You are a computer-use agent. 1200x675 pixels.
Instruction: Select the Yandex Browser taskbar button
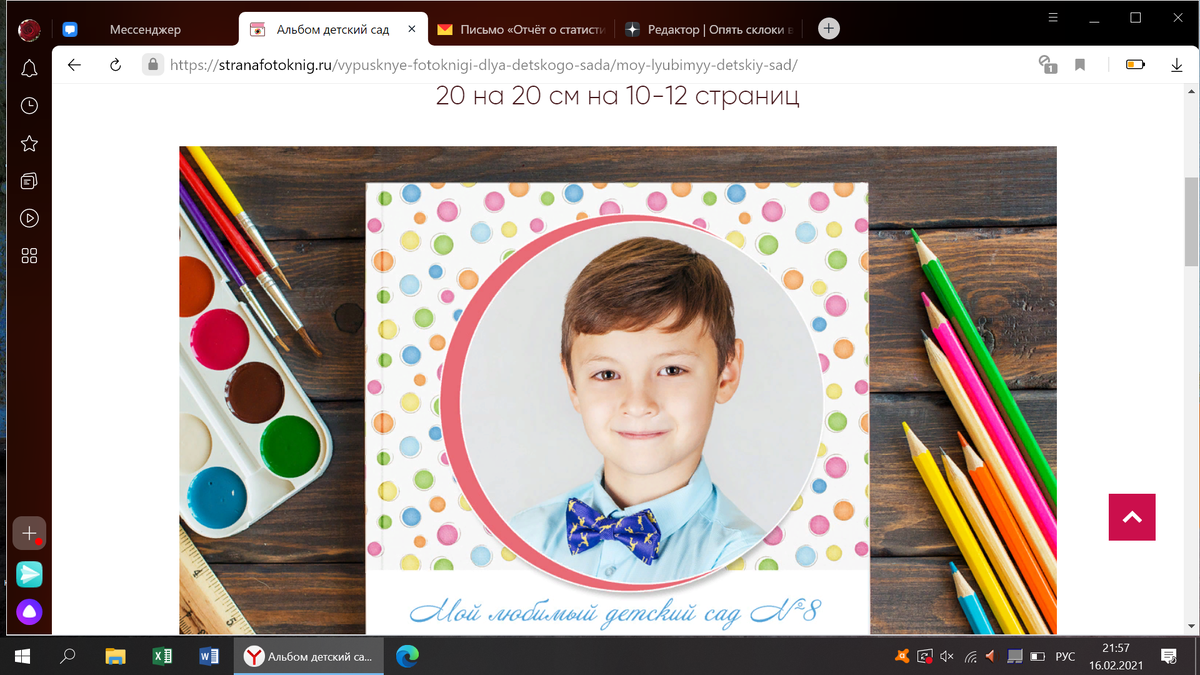310,656
